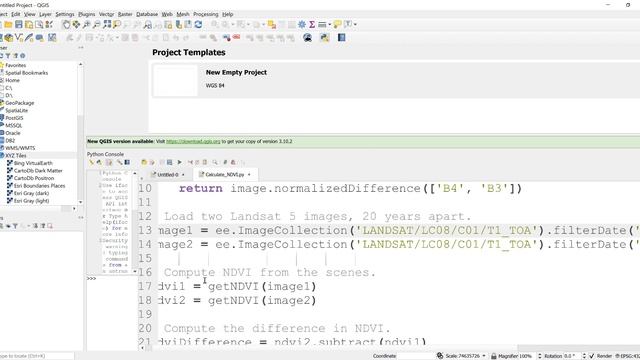
Task: Click the Refresh map icon
Action: (198, 24)
